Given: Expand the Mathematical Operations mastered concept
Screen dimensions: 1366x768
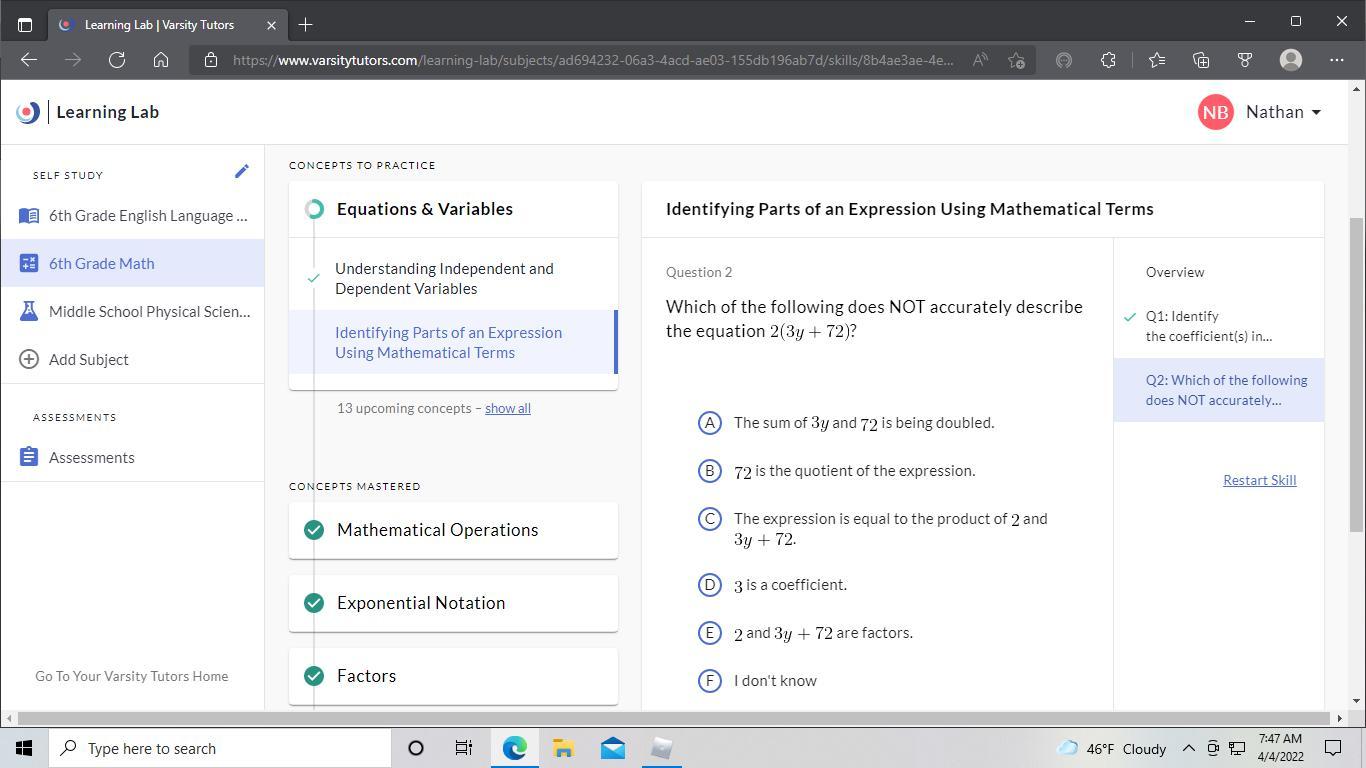Looking at the screenshot, I should [437, 530].
